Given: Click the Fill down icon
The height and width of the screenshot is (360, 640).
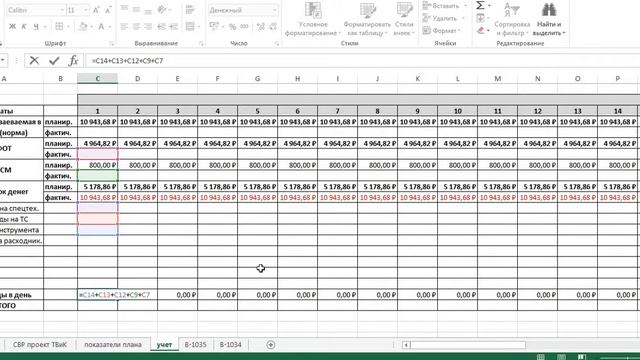Looking at the screenshot, I should coord(480,18).
